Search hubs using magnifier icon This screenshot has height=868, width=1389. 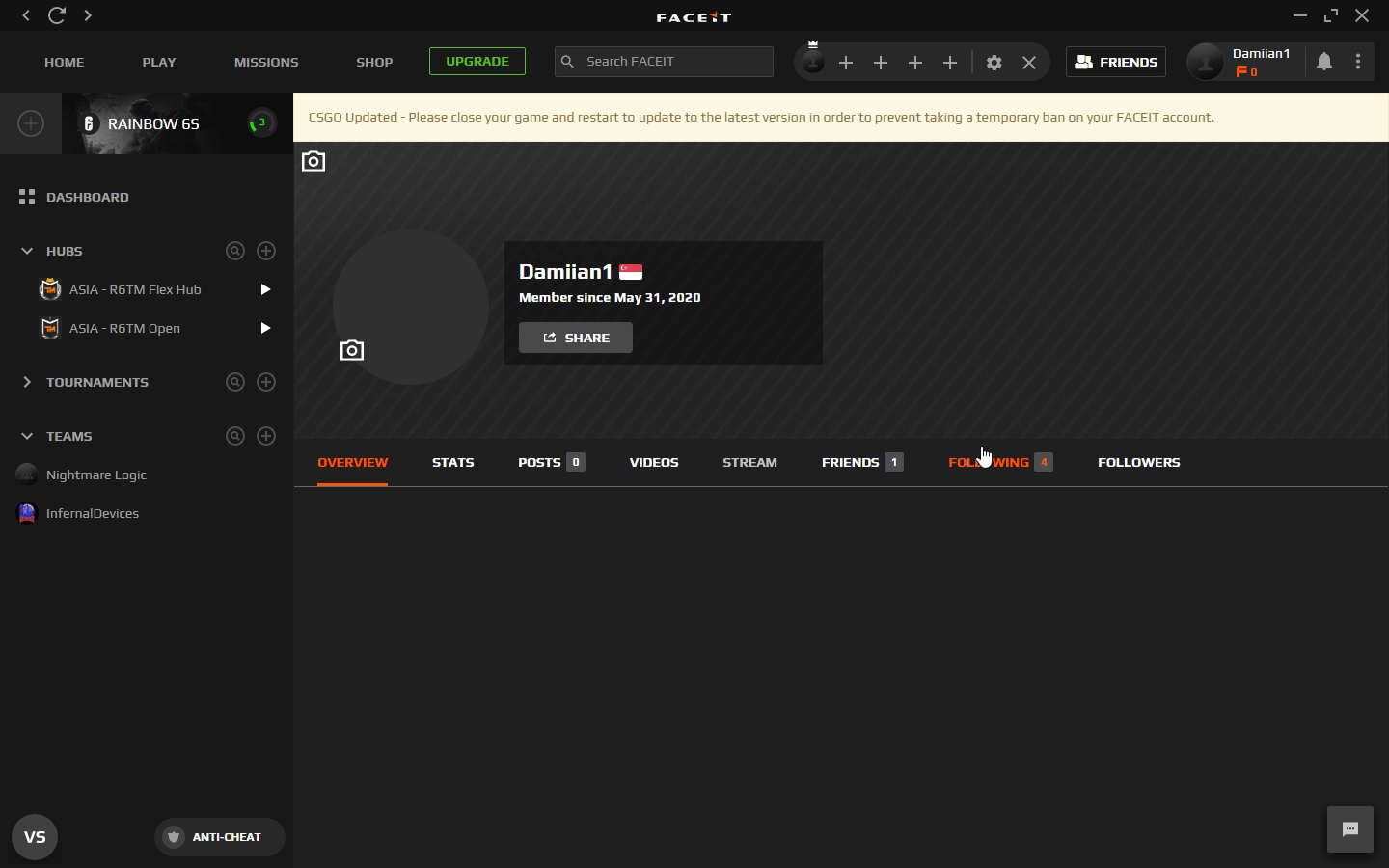[x=235, y=251]
